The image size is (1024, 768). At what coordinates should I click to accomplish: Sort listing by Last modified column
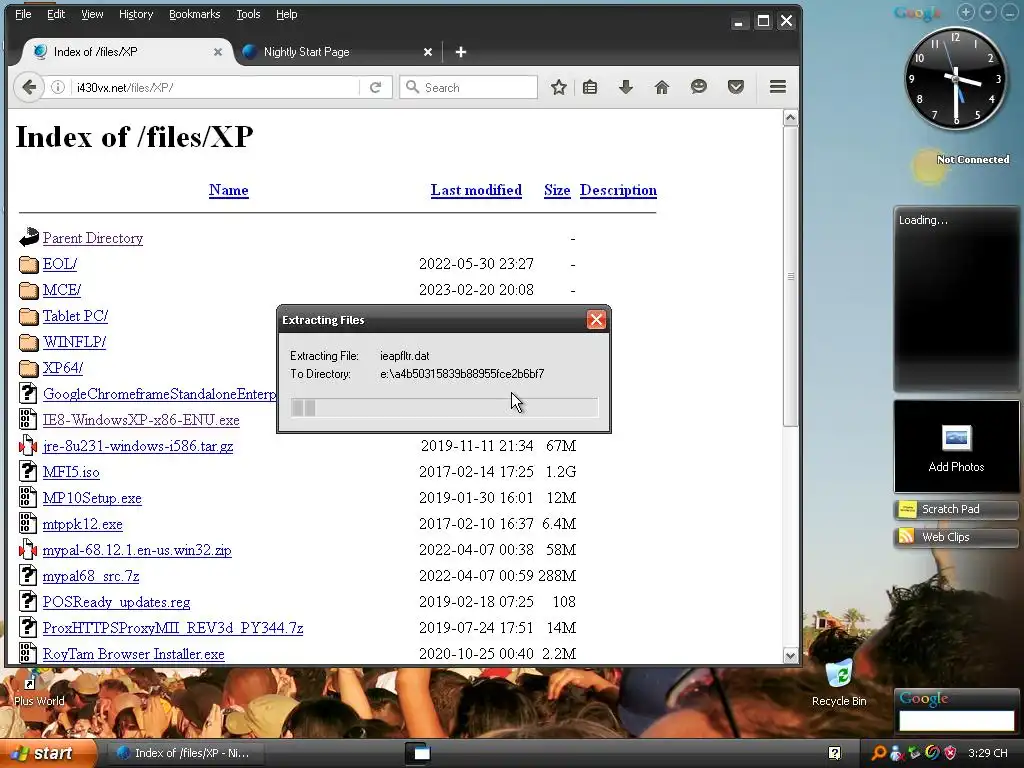476,190
